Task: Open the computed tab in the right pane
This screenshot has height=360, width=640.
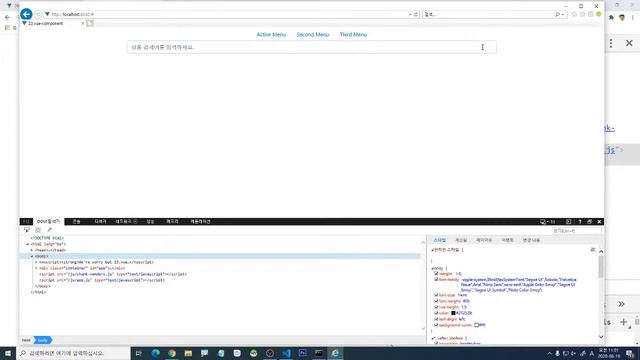Action: point(461,240)
